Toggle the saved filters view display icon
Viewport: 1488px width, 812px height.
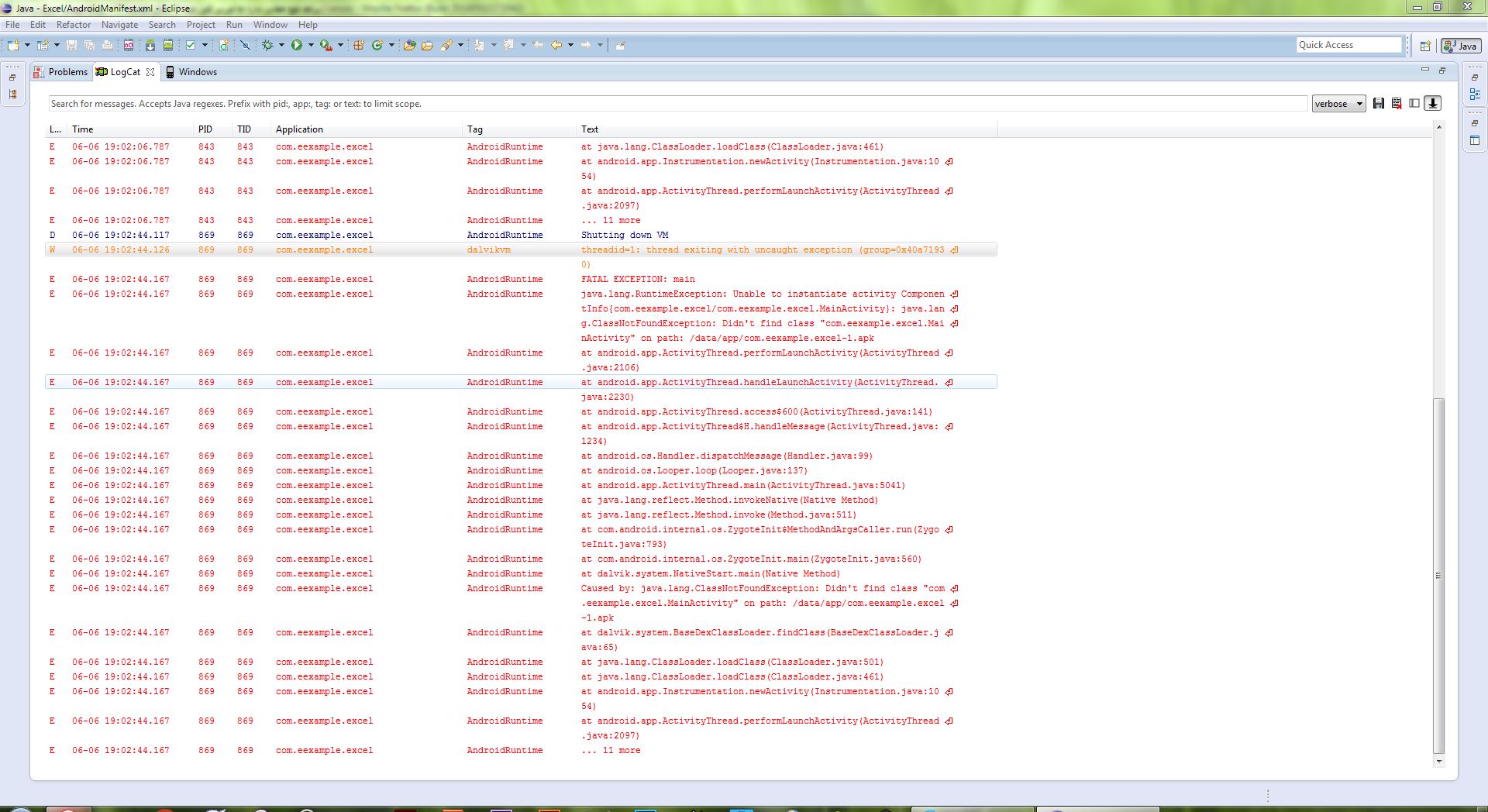tap(1414, 103)
